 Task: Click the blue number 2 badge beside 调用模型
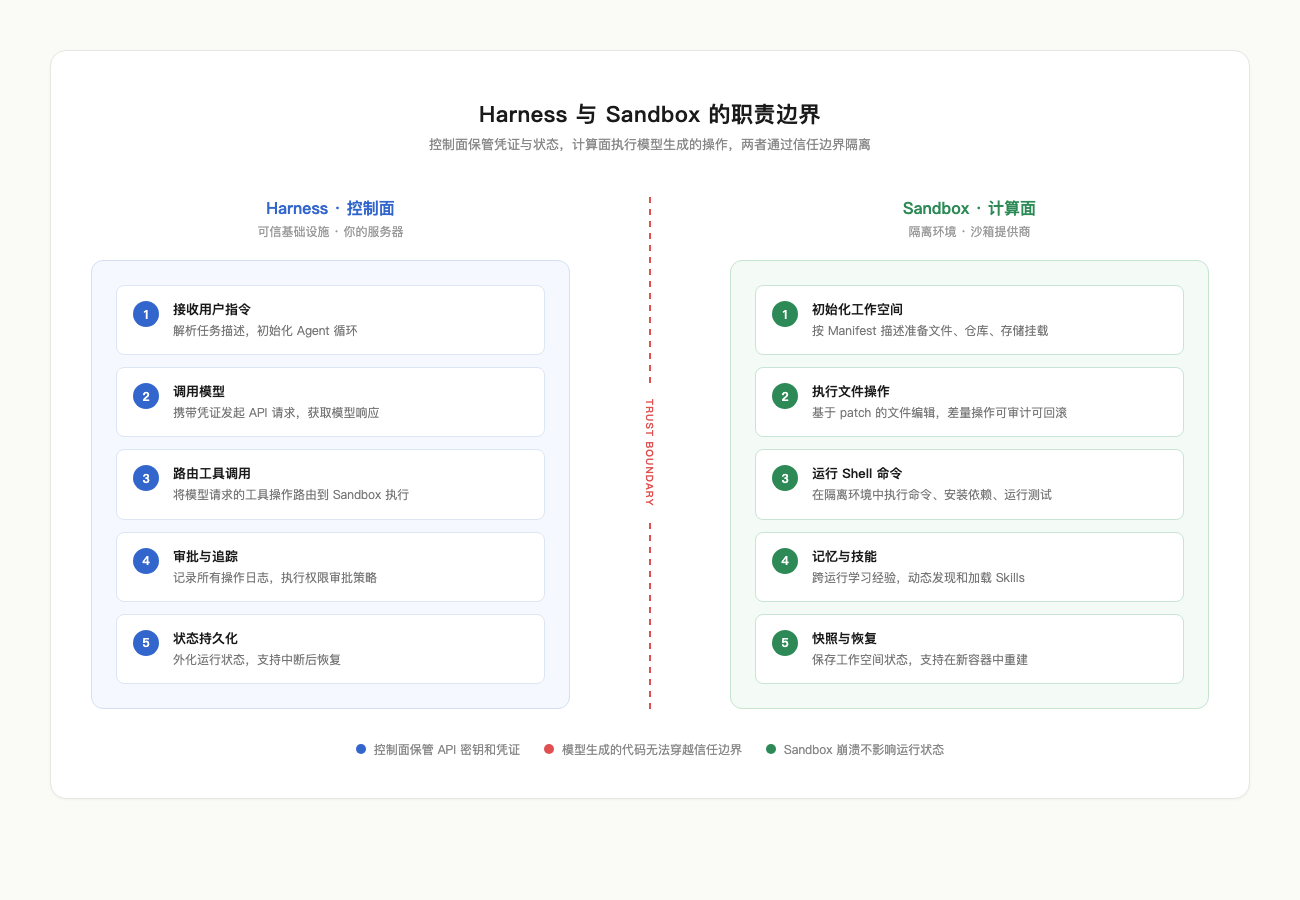146,396
